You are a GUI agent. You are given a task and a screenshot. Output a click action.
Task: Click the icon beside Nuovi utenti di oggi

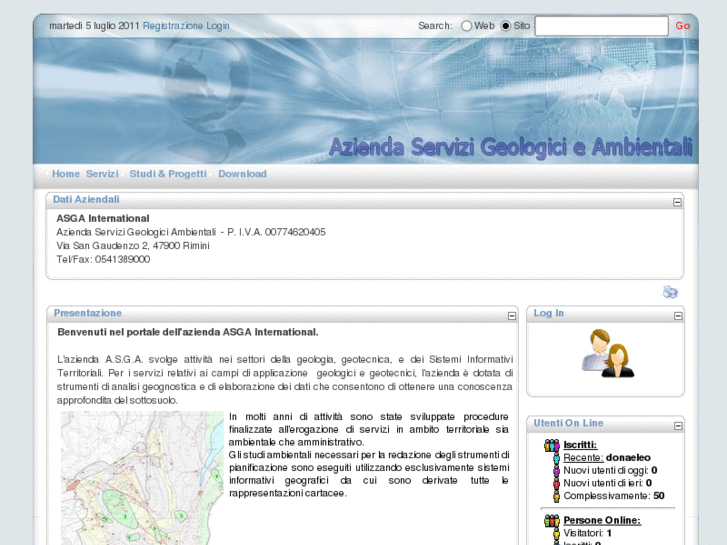point(556,471)
